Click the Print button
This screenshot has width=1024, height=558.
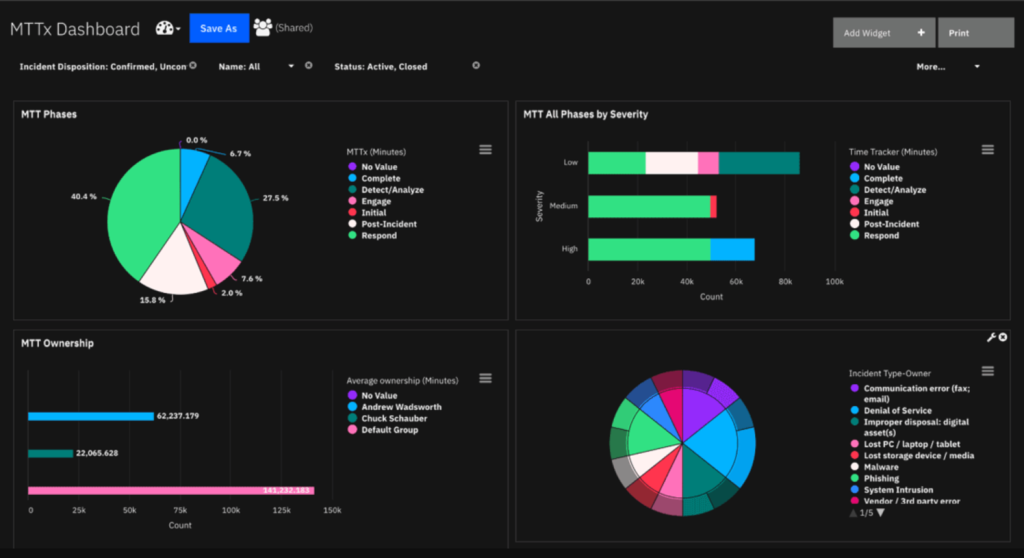pyautogui.click(x=976, y=33)
